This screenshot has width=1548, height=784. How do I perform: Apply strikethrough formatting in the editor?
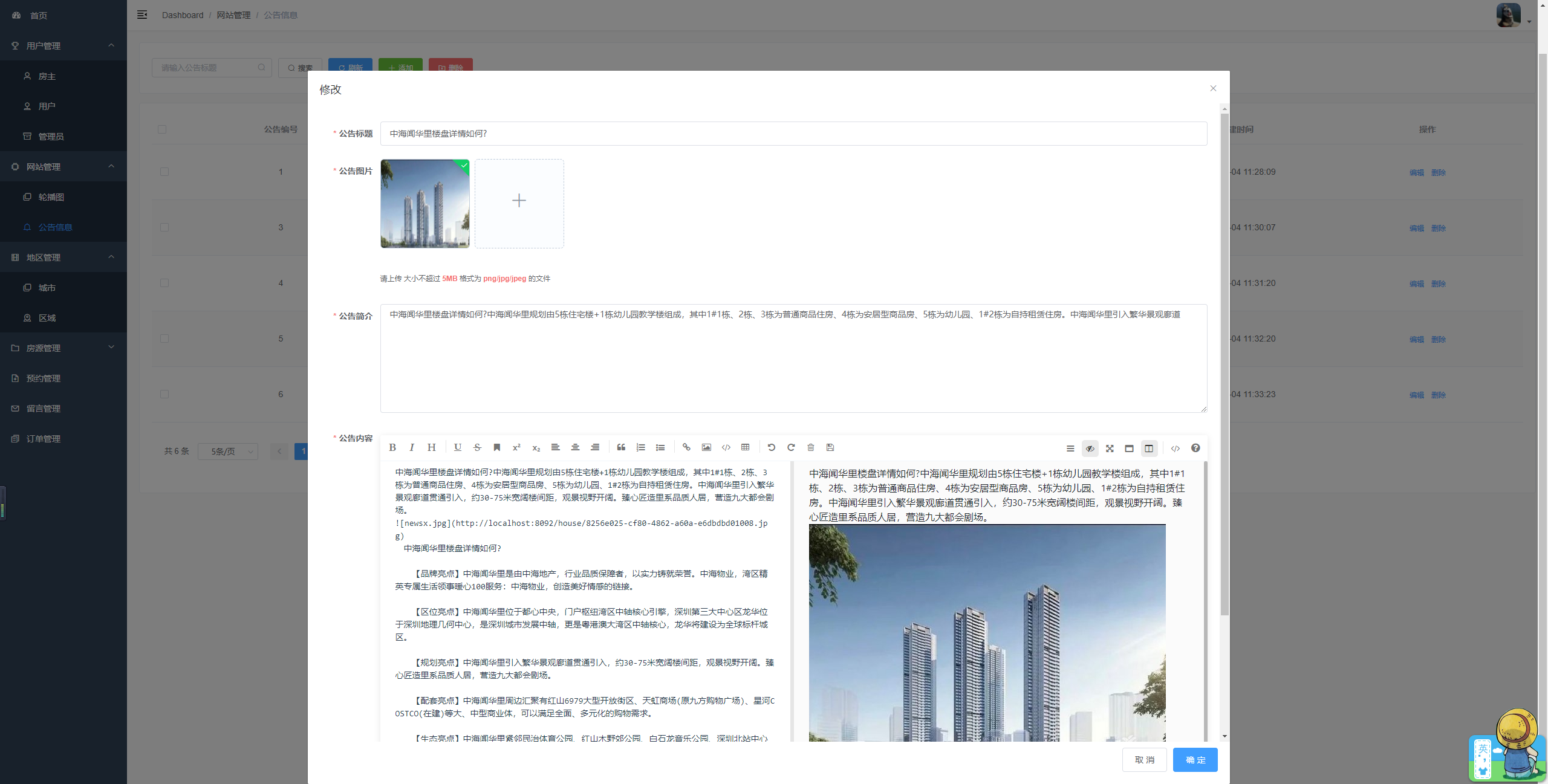tap(477, 447)
